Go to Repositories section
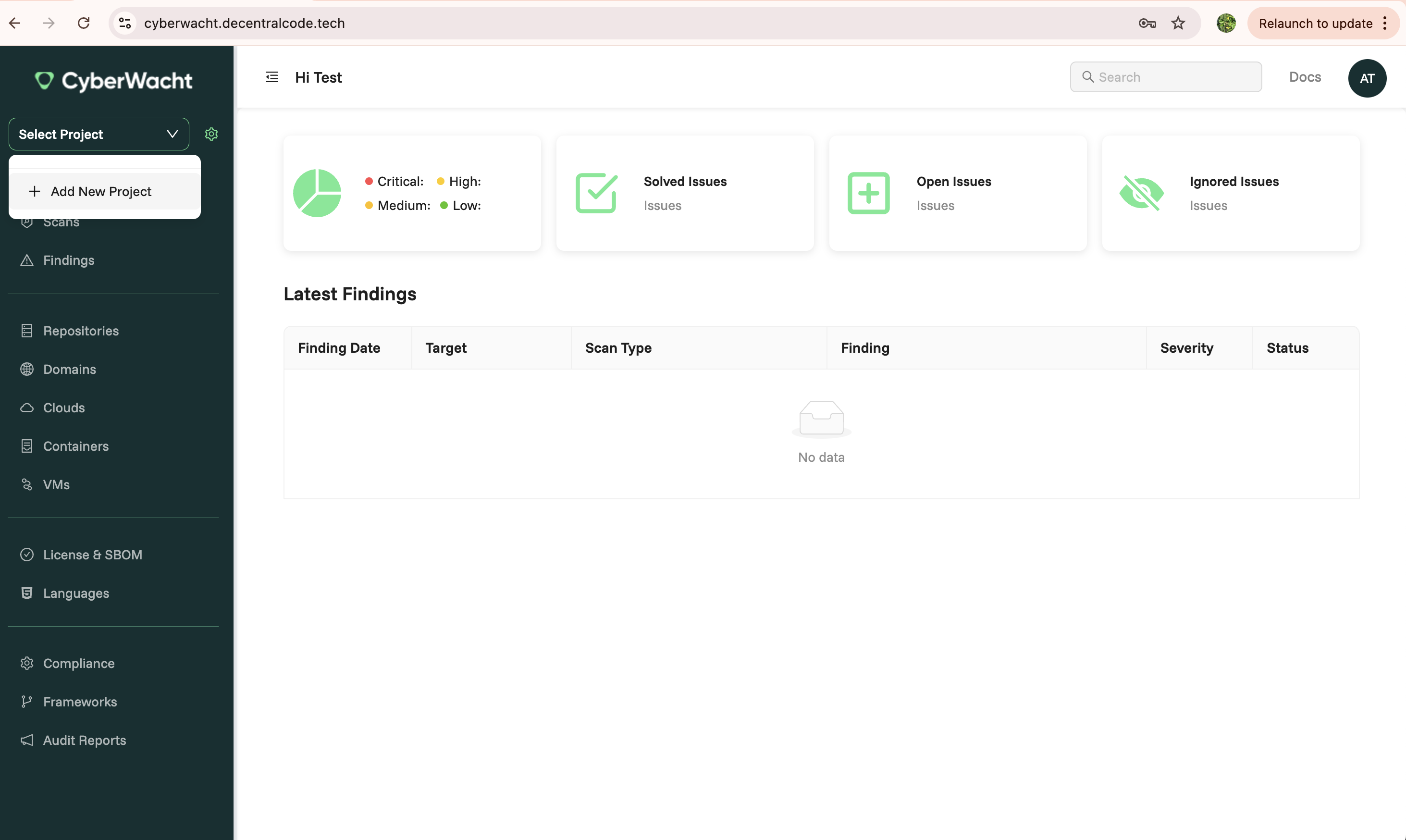 (81, 331)
